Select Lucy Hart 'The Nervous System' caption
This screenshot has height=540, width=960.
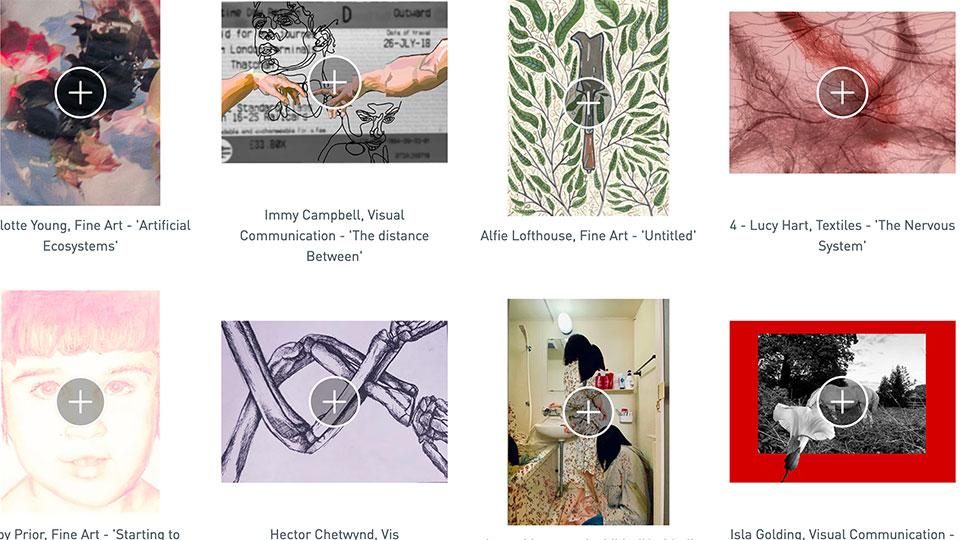842,236
